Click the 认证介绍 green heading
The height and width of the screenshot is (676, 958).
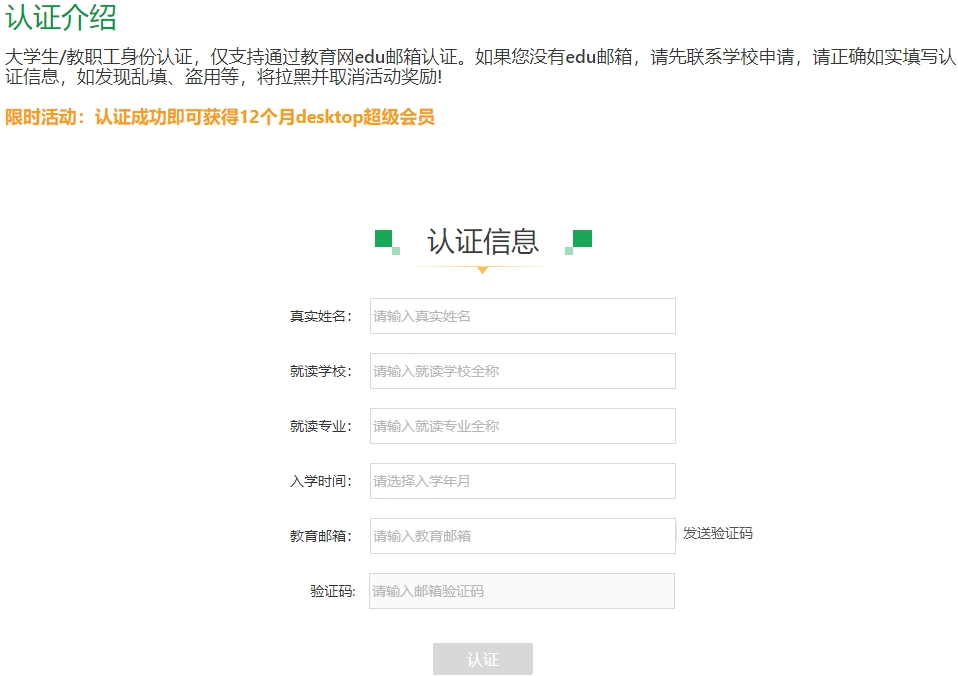pyautogui.click(x=60, y=17)
